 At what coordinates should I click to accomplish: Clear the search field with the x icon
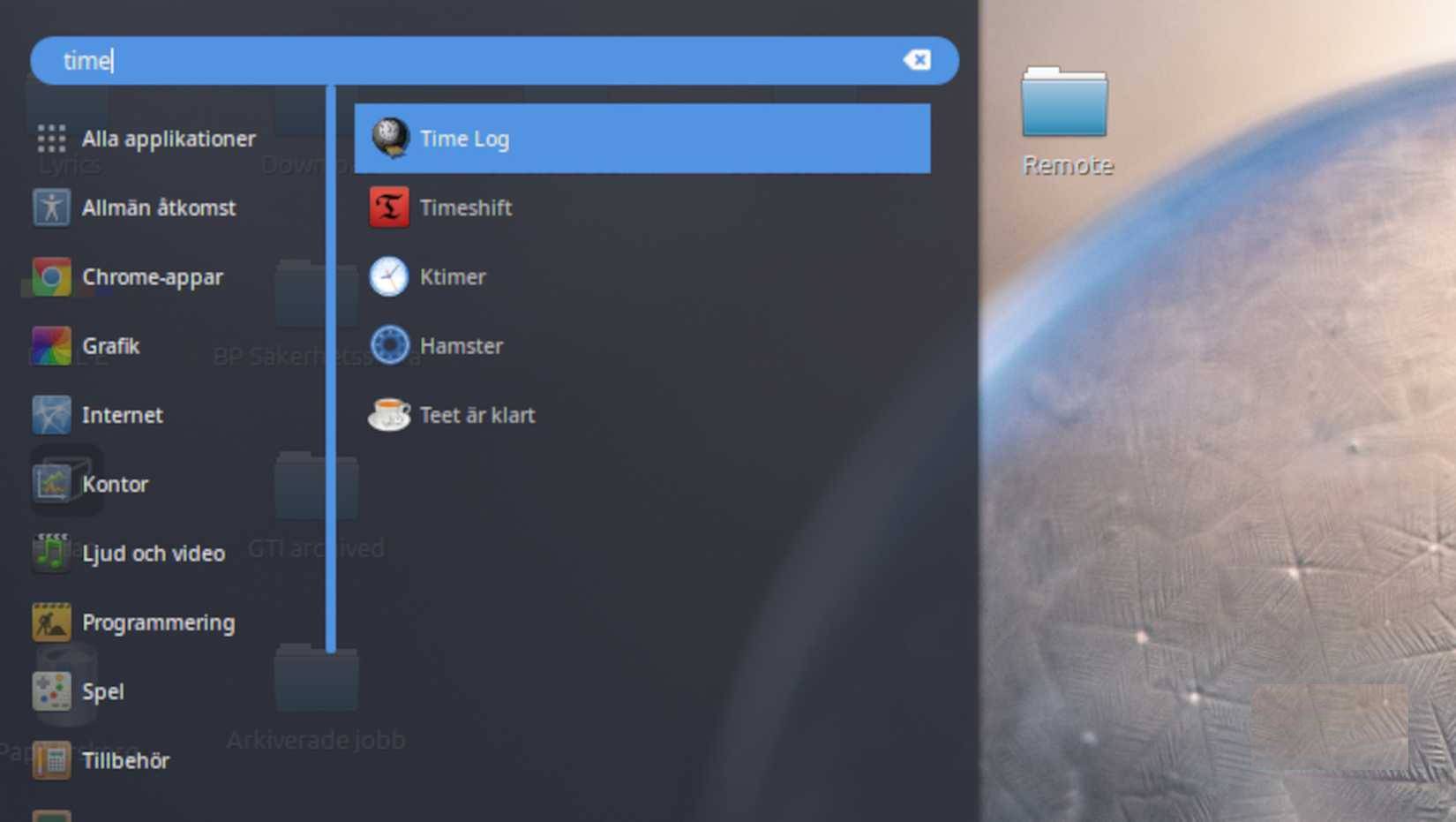pos(919,60)
